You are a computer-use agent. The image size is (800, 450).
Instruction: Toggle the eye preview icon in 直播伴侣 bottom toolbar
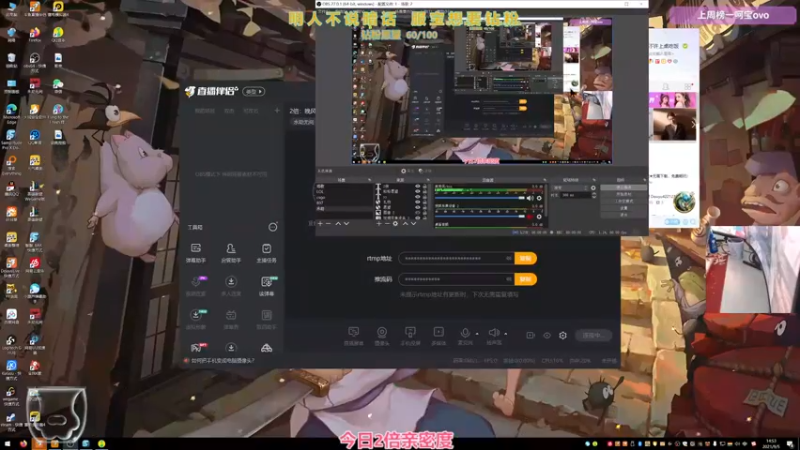tap(547, 335)
